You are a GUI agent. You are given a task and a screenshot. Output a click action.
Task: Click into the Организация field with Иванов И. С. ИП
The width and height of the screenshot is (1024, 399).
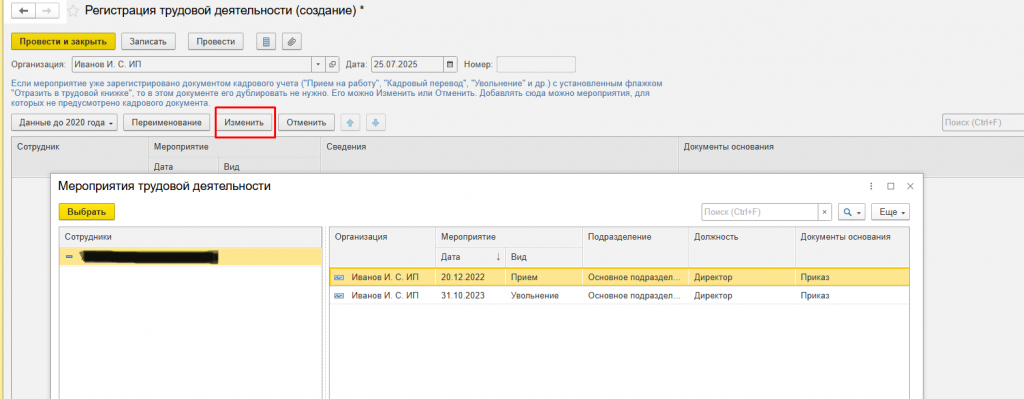tap(191, 65)
